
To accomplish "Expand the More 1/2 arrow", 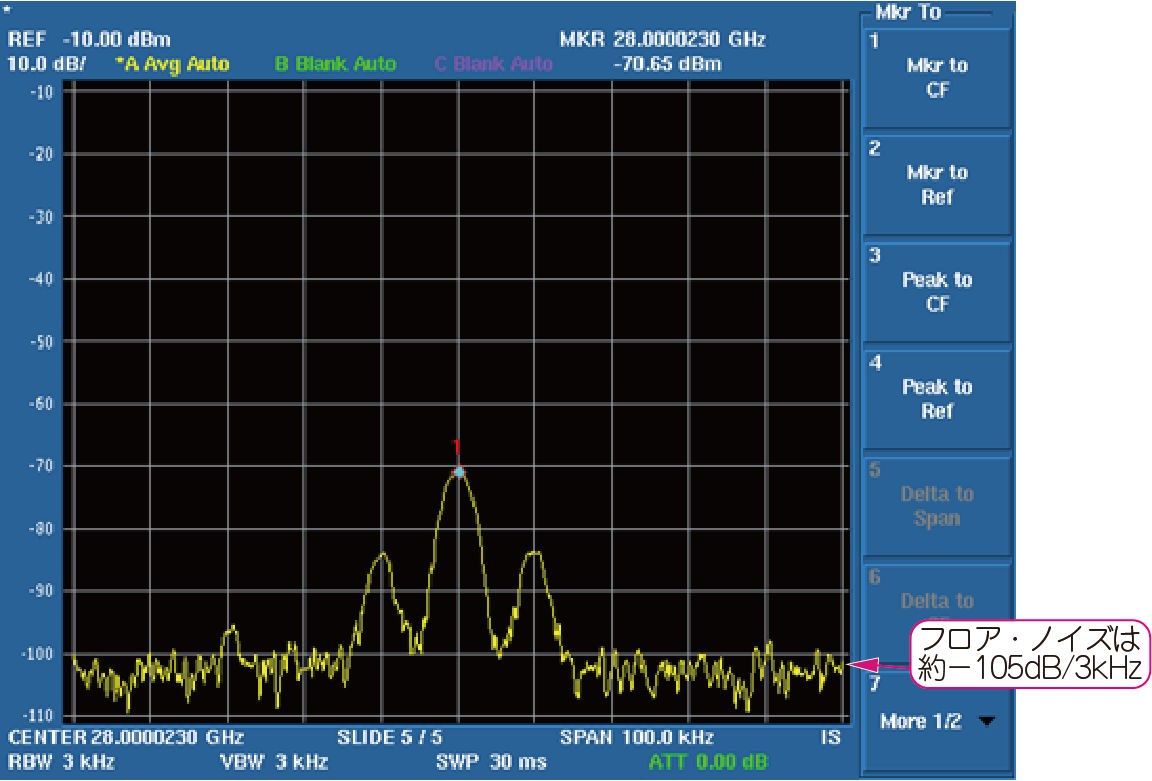I will pyautogui.click(x=988, y=722).
